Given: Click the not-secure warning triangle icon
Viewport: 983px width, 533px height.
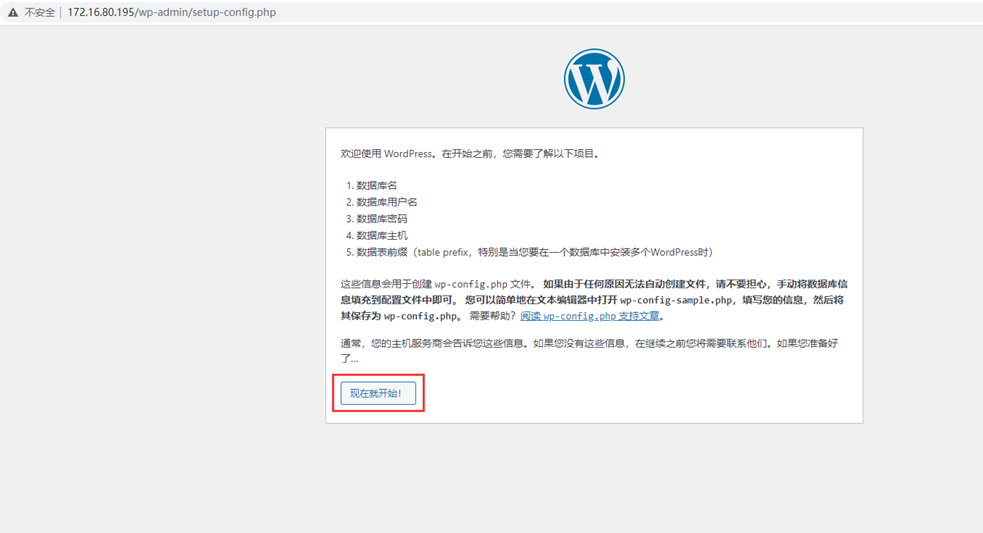Looking at the screenshot, I should point(13,12).
